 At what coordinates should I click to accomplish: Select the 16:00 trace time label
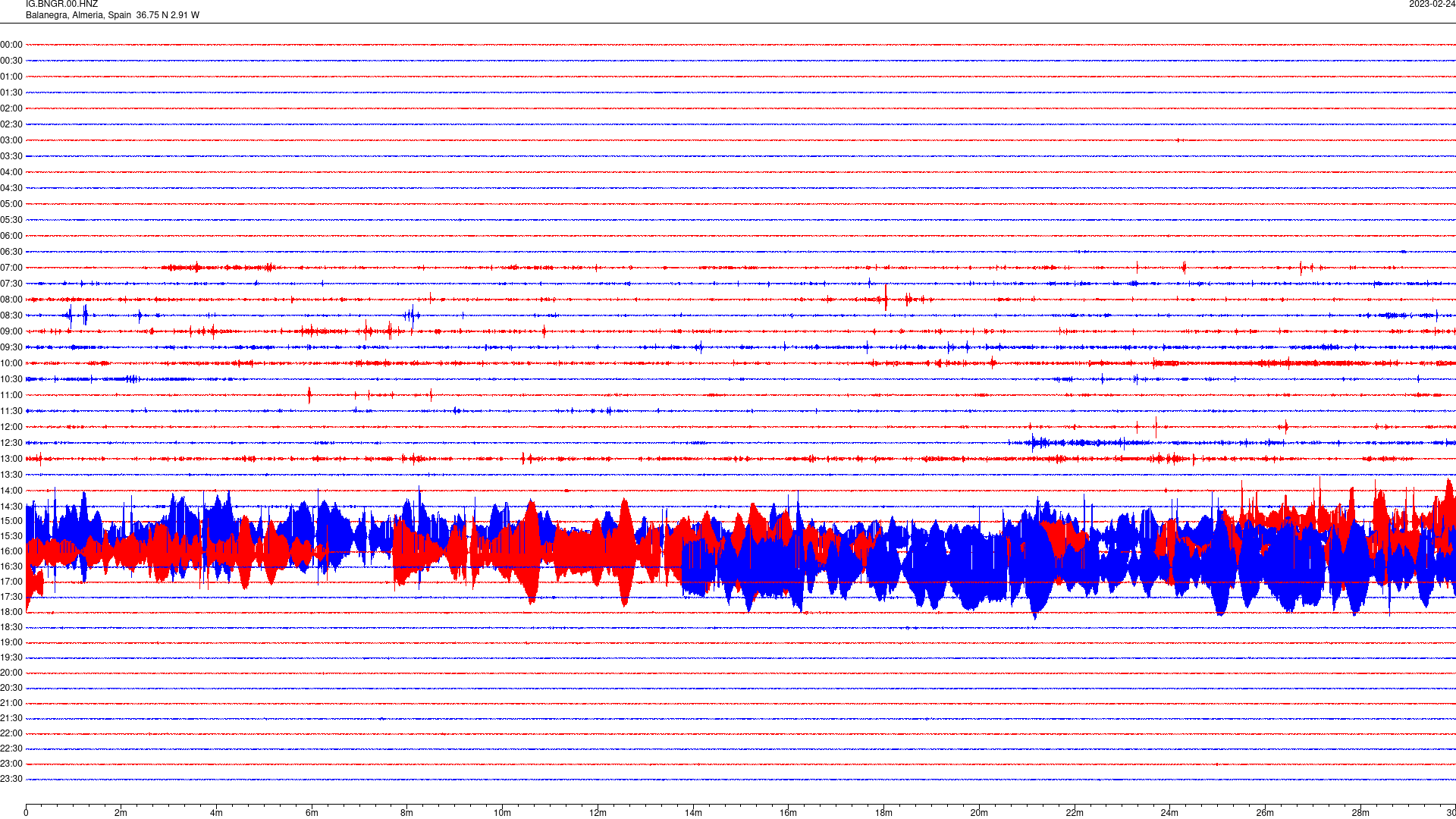[x=11, y=551]
